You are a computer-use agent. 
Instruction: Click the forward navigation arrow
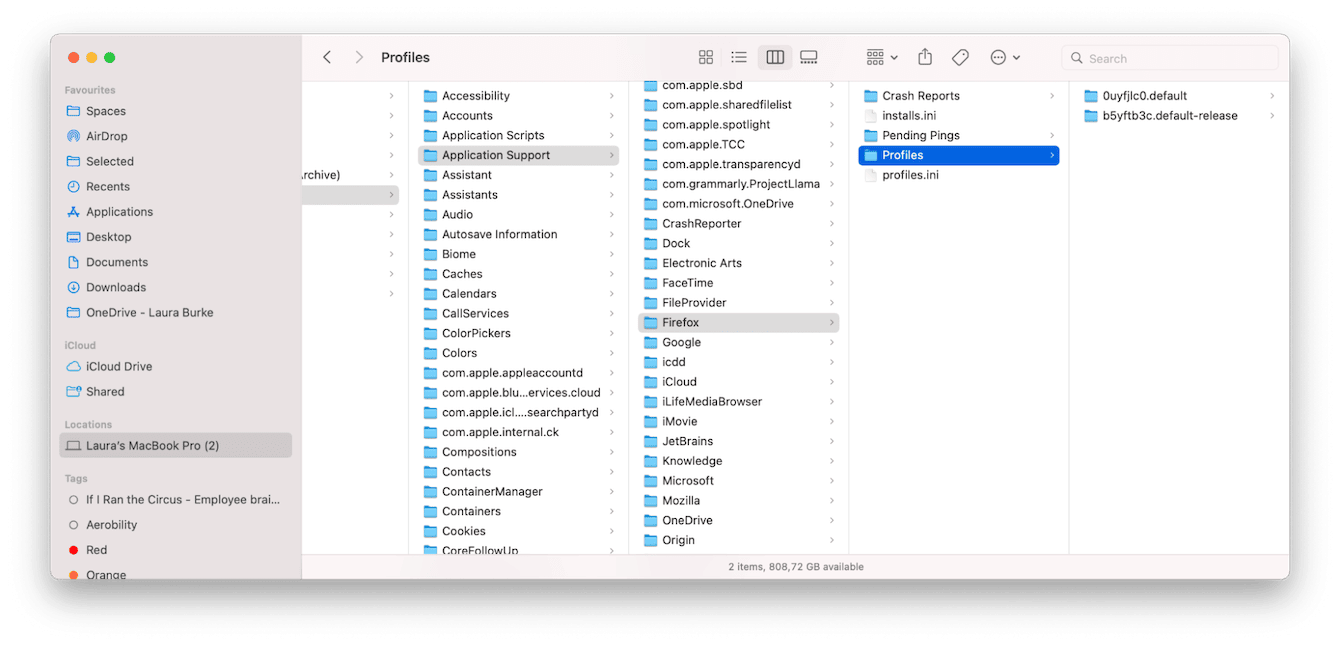pos(358,57)
